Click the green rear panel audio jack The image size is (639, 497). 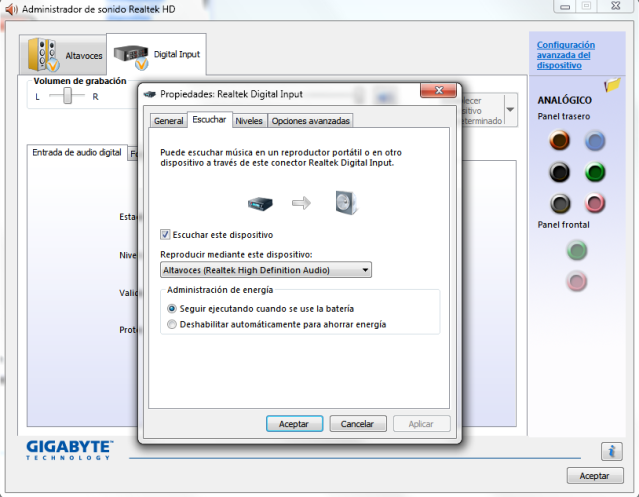pos(595,172)
